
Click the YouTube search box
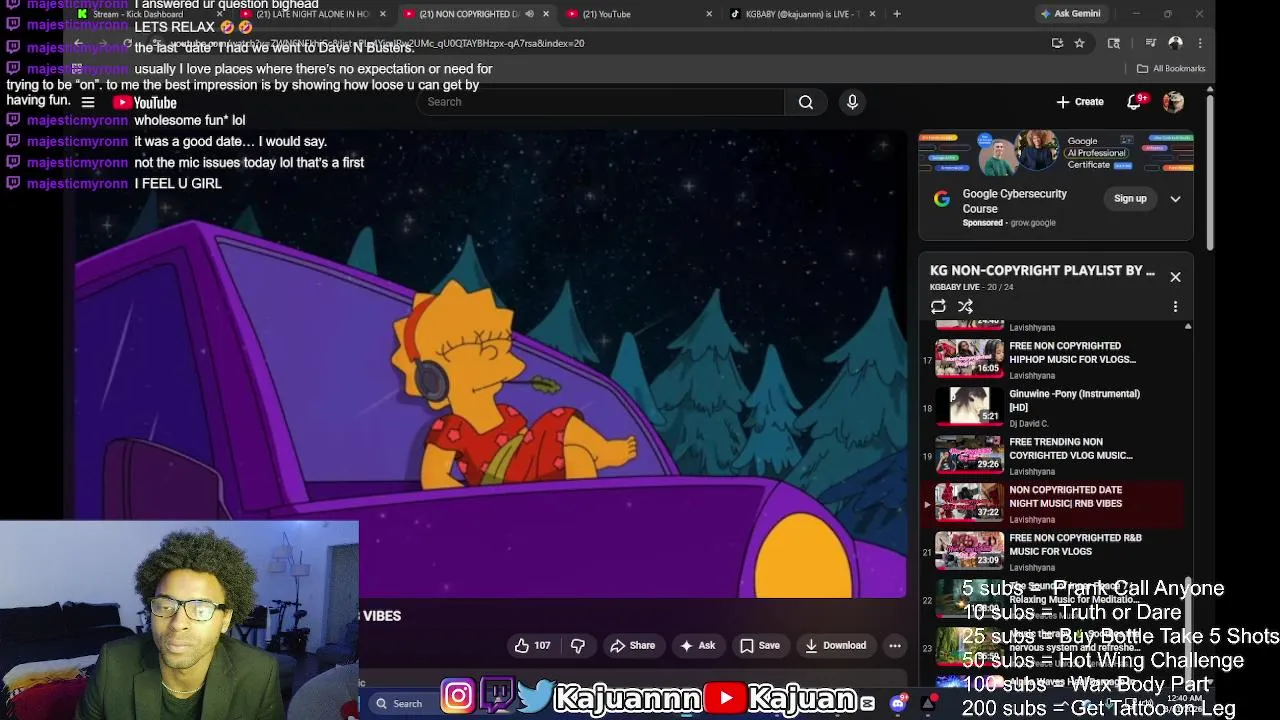click(602, 102)
